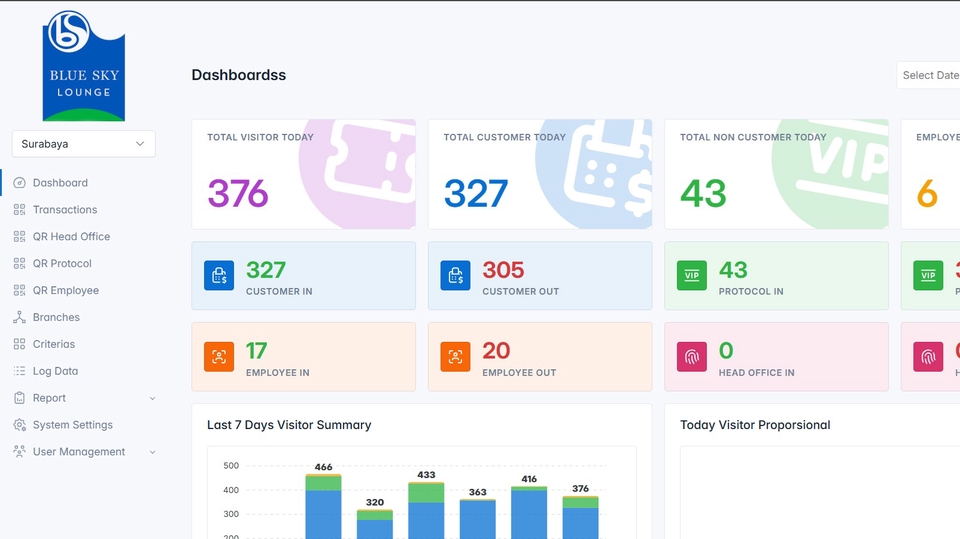
Task: Open the Surabaya branch dropdown
Action: click(83, 144)
